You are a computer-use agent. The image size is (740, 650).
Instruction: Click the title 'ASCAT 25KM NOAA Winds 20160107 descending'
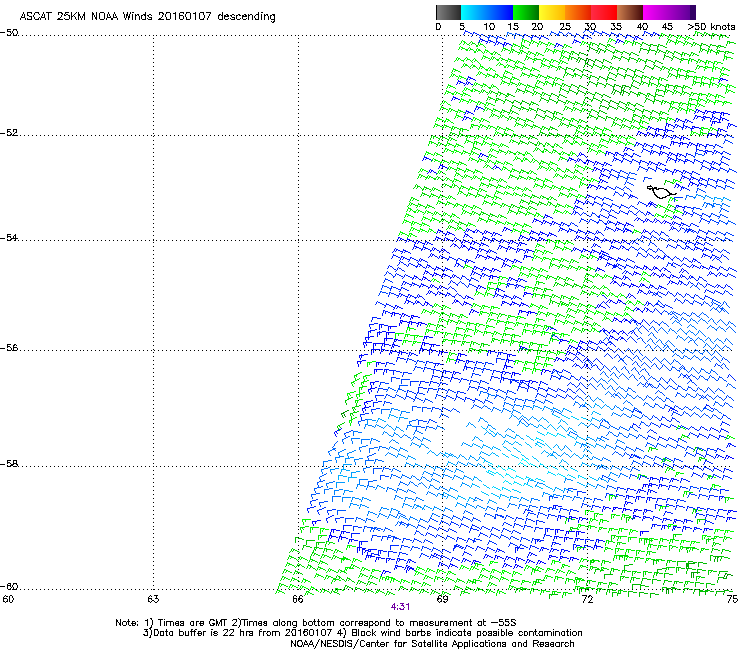(147, 17)
